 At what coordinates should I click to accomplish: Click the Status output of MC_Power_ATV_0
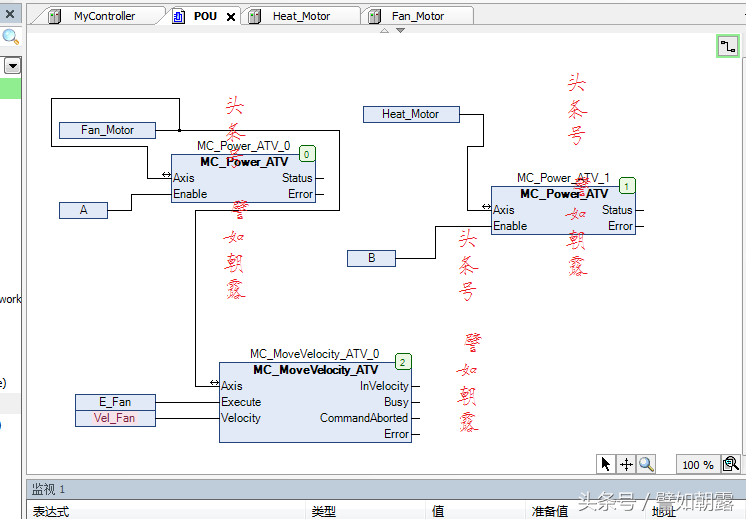click(x=297, y=178)
